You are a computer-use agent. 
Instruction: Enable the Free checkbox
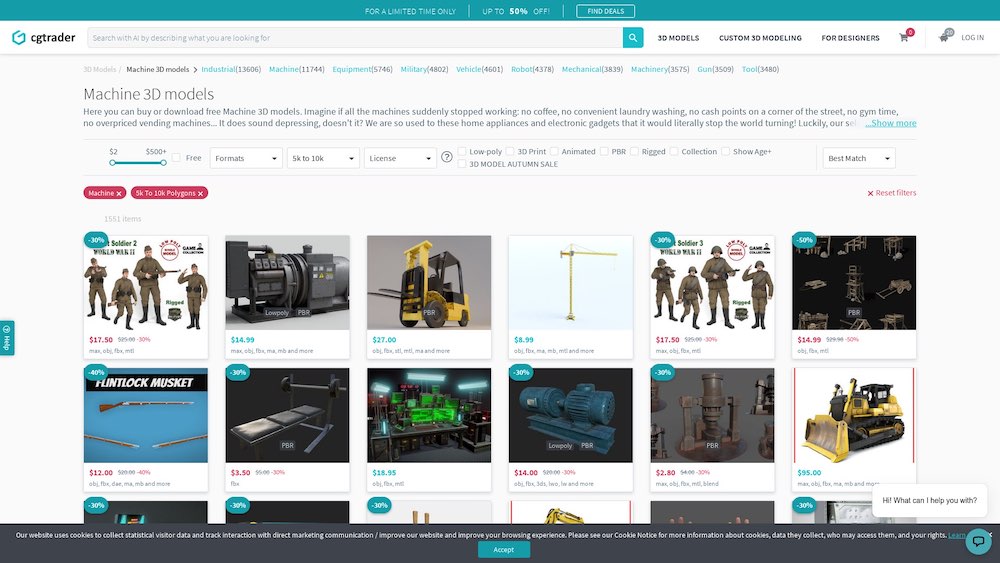tap(177, 158)
